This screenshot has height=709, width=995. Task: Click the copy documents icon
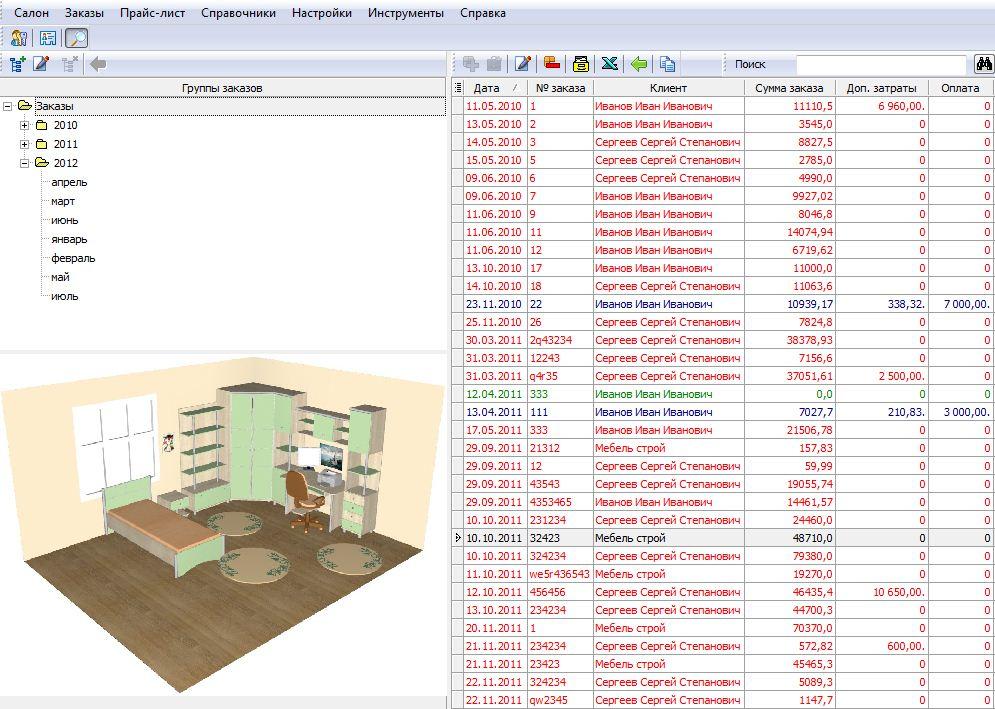(667, 63)
